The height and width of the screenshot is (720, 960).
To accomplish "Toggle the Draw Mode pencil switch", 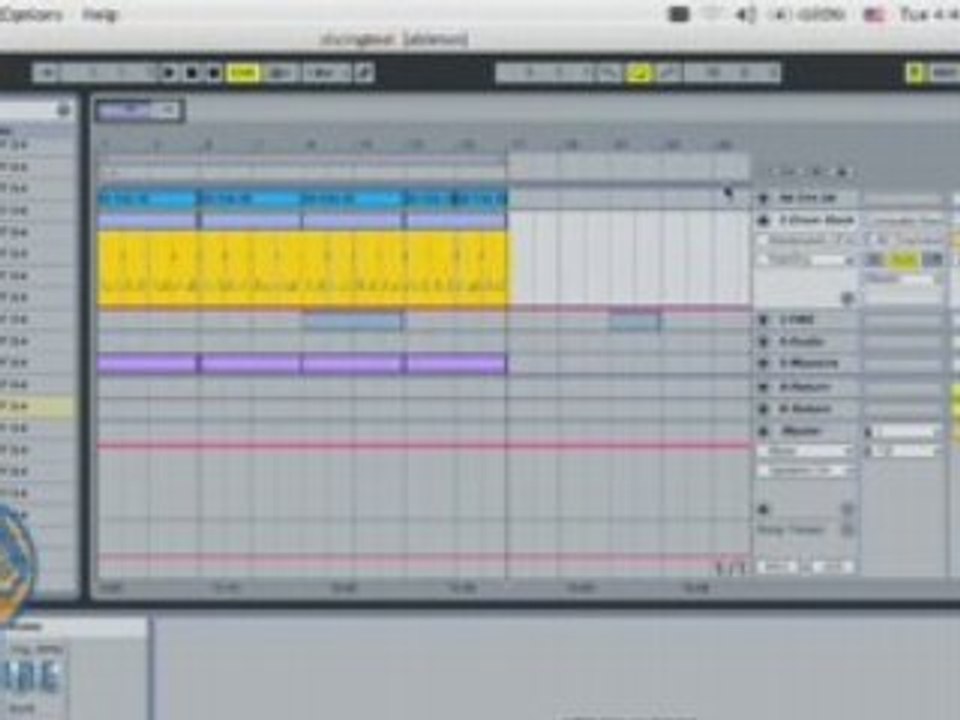I will [x=364, y=73].
